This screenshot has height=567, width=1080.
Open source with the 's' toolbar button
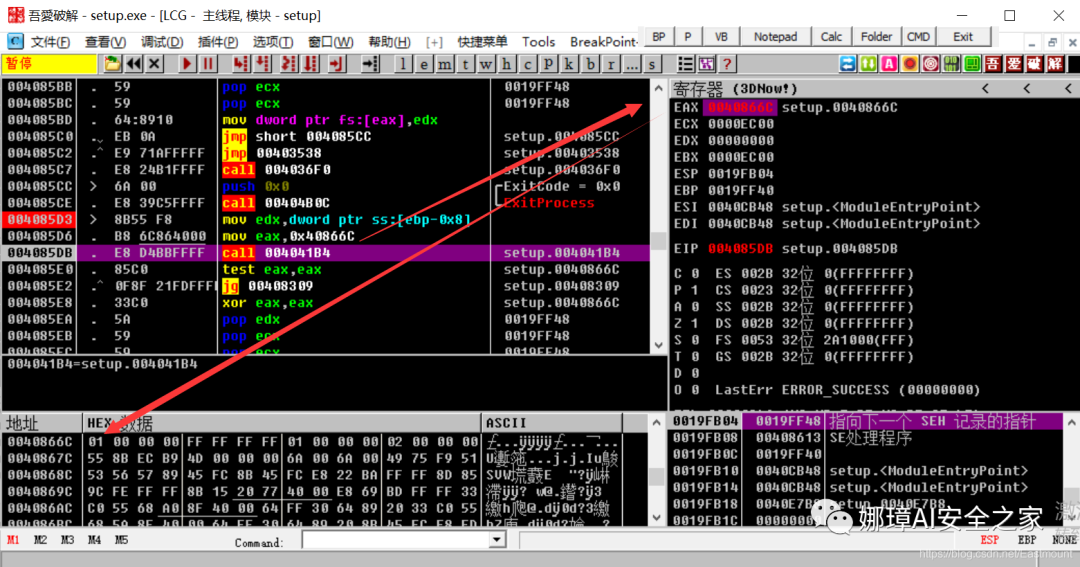(x=652, y=64)
